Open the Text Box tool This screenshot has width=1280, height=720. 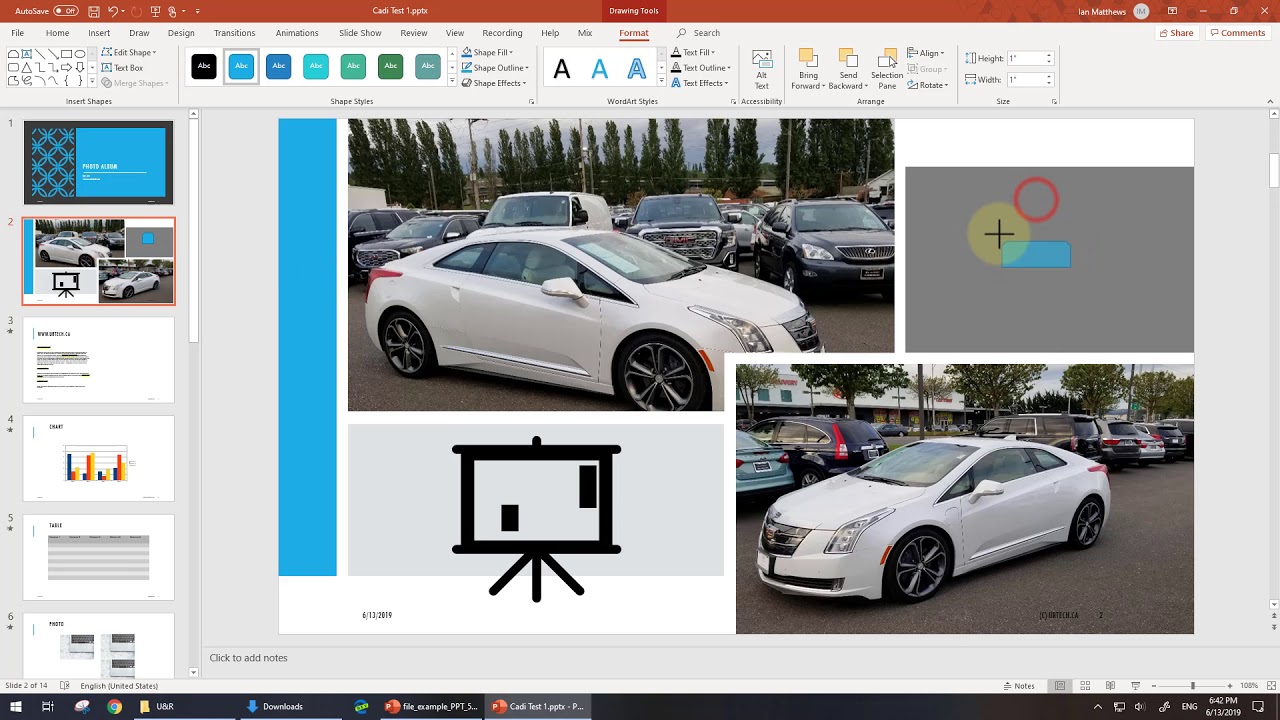(122, 68)
